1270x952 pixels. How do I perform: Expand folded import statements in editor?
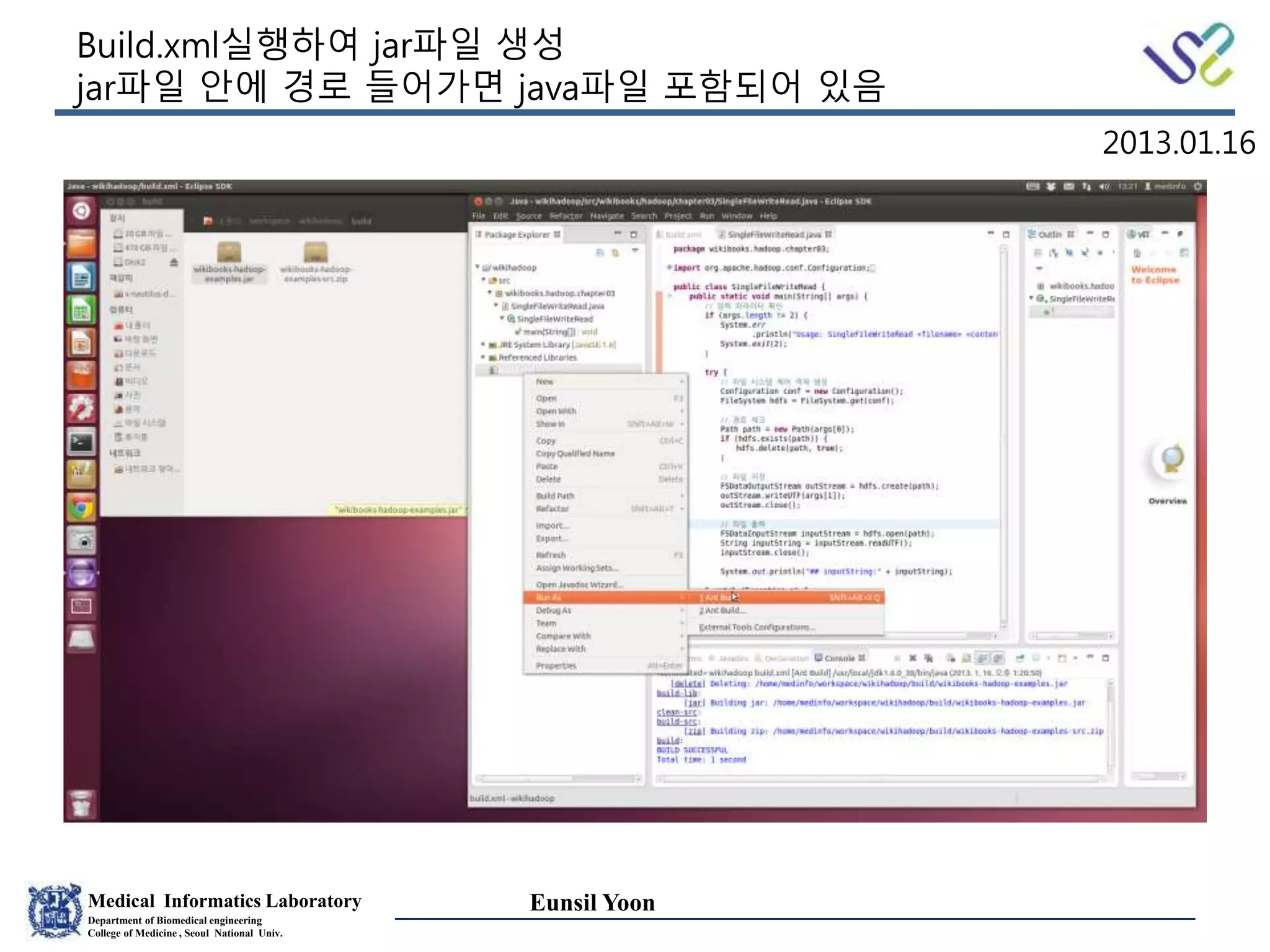coord(669,268)
